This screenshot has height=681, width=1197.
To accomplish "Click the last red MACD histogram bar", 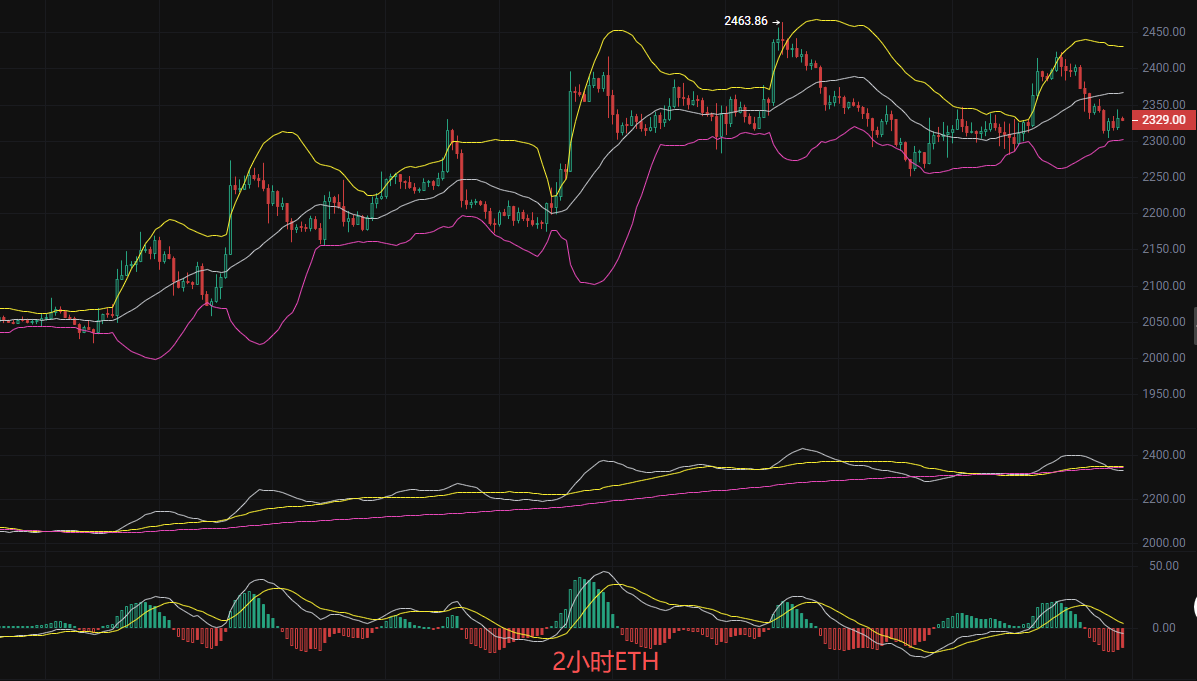I will (x=1122, y=638).
